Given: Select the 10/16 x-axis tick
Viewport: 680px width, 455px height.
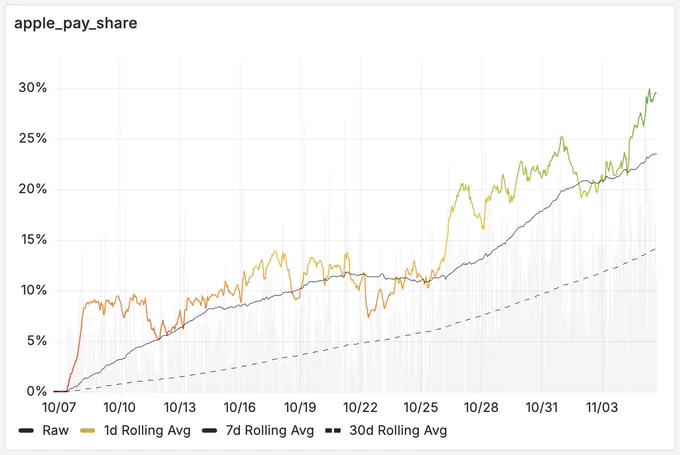Looking at the screenshot, I should tap(240, 407).
